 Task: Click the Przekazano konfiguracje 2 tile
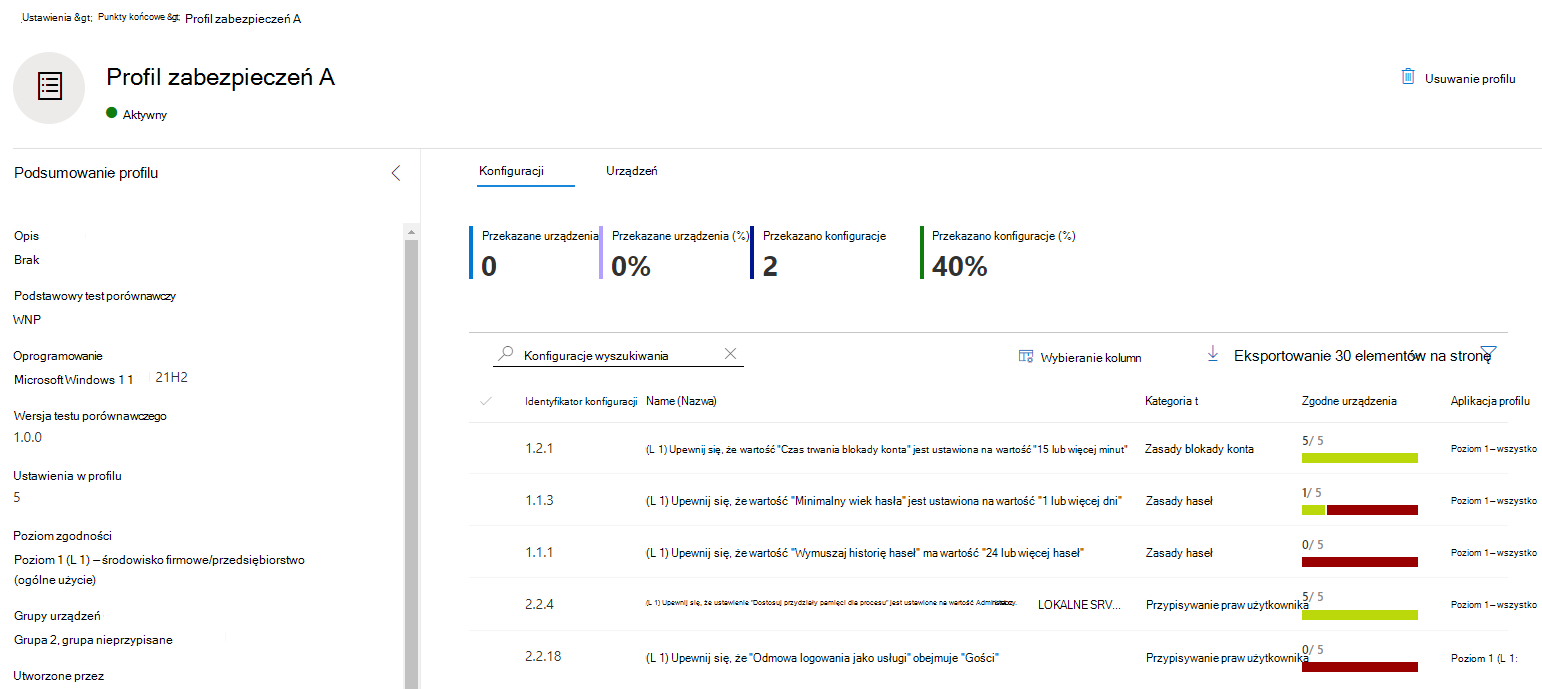pyautogui.click(x=820, y=253)
